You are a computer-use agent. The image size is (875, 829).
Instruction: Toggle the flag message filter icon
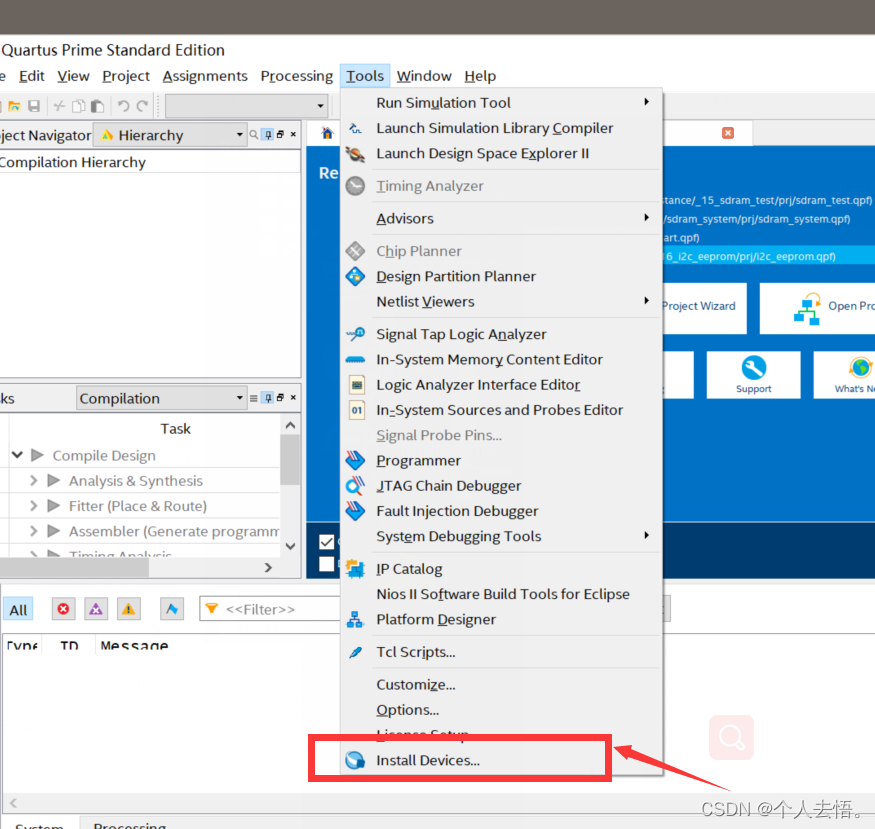172,609
